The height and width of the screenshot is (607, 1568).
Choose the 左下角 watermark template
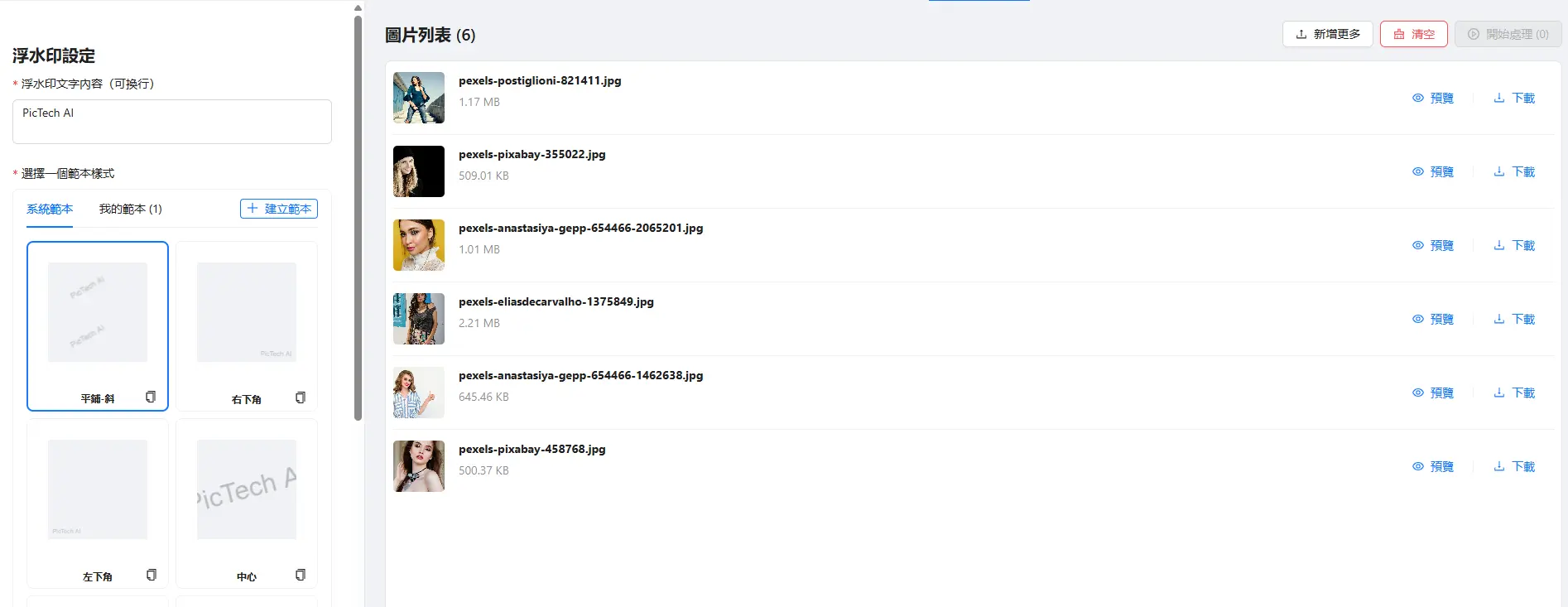coord(98,503)
